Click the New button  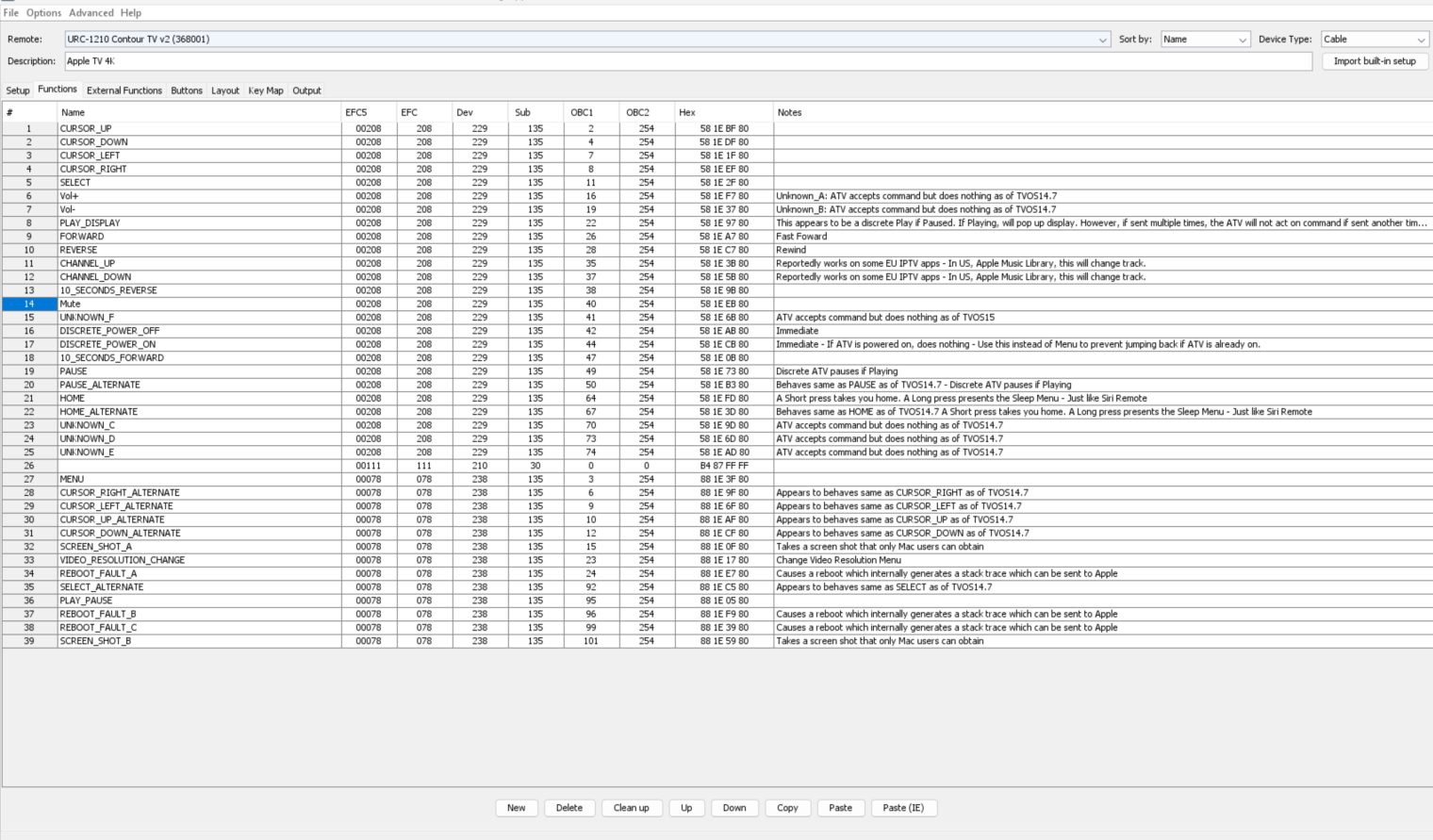tap(517, 808)
